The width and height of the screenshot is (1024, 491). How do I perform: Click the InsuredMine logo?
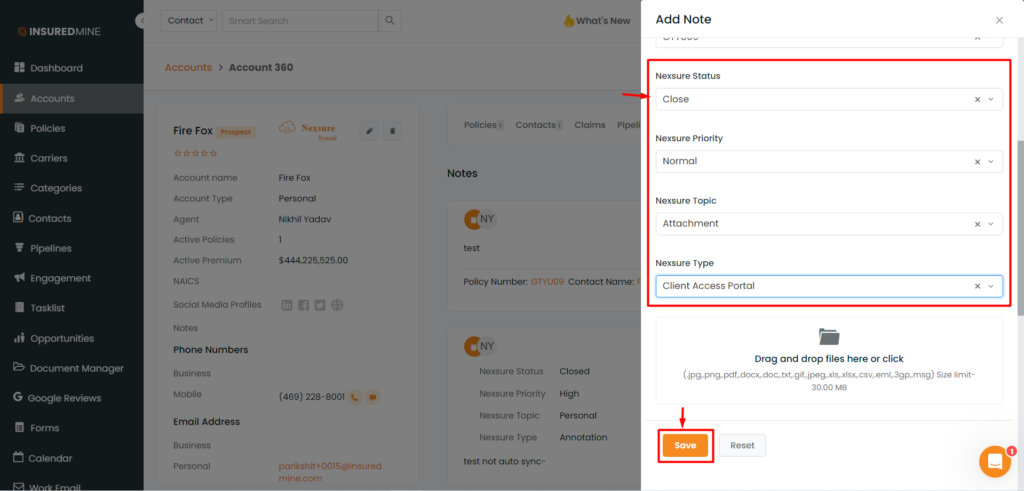[x=59, y=31]
